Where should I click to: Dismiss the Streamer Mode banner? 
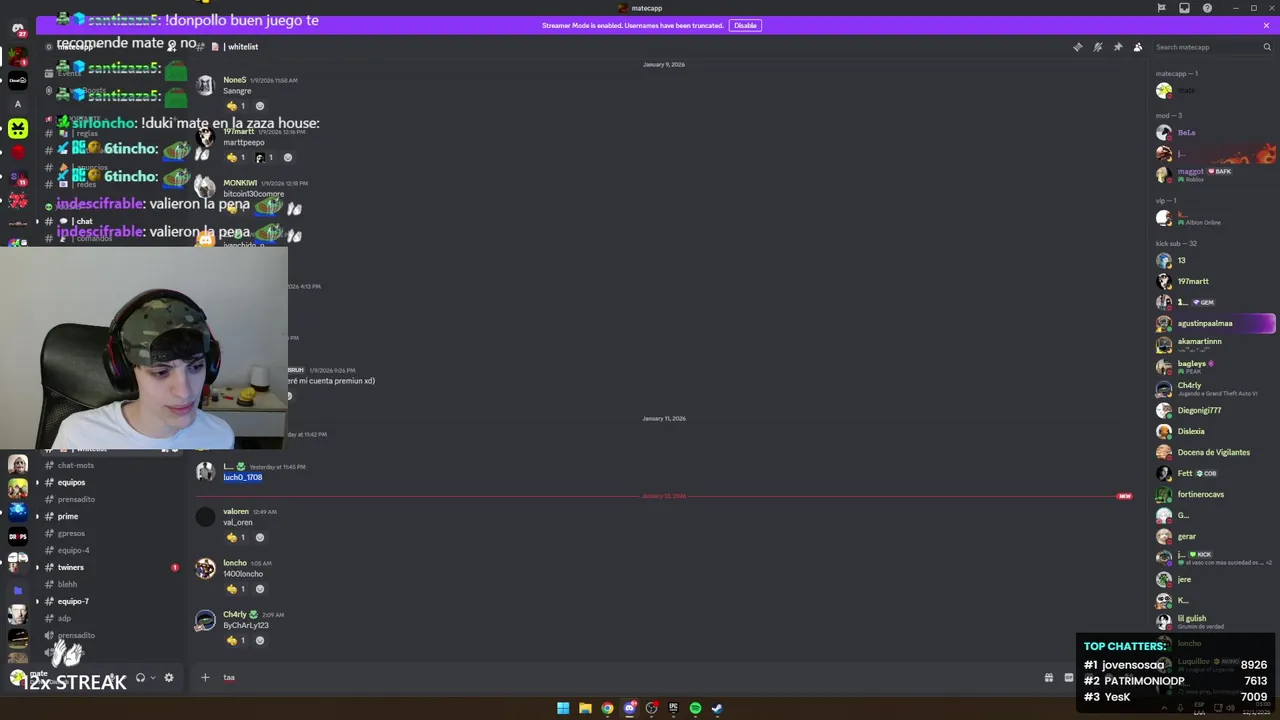tap(1266, 25)
